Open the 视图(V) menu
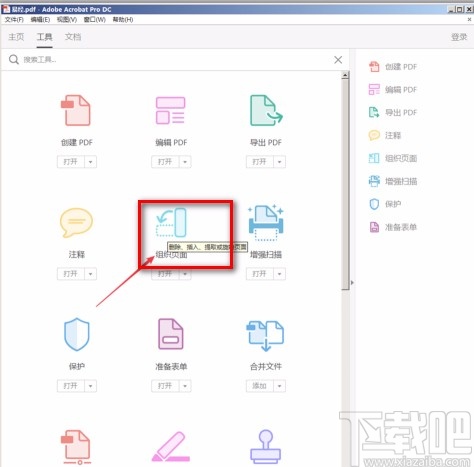This screenshot has height=467, width=474. (x=67, y=20)
